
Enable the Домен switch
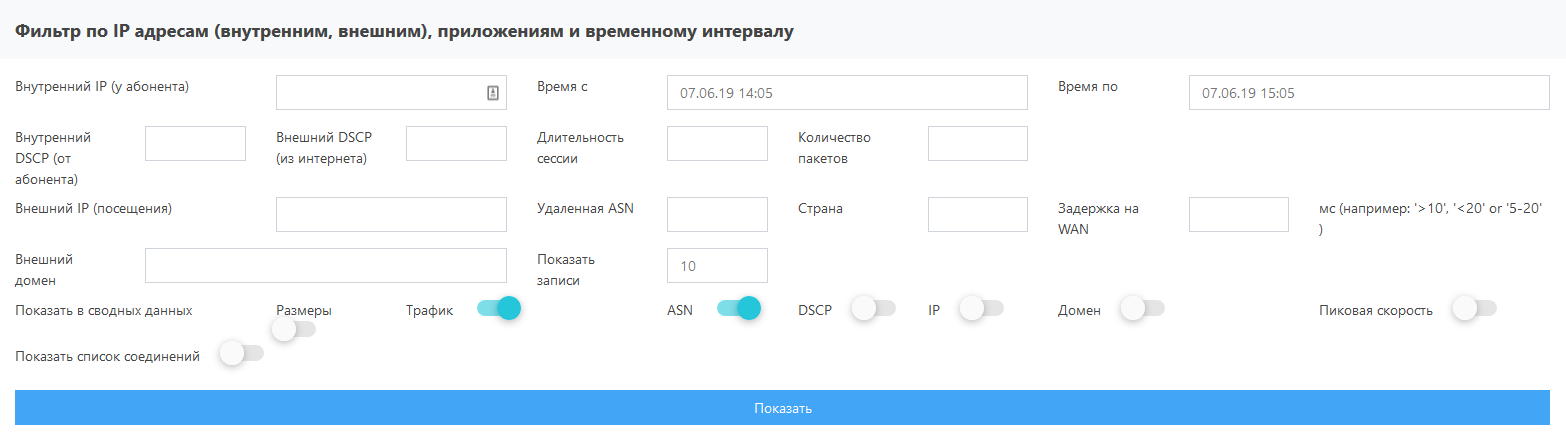pos(1142,309)
